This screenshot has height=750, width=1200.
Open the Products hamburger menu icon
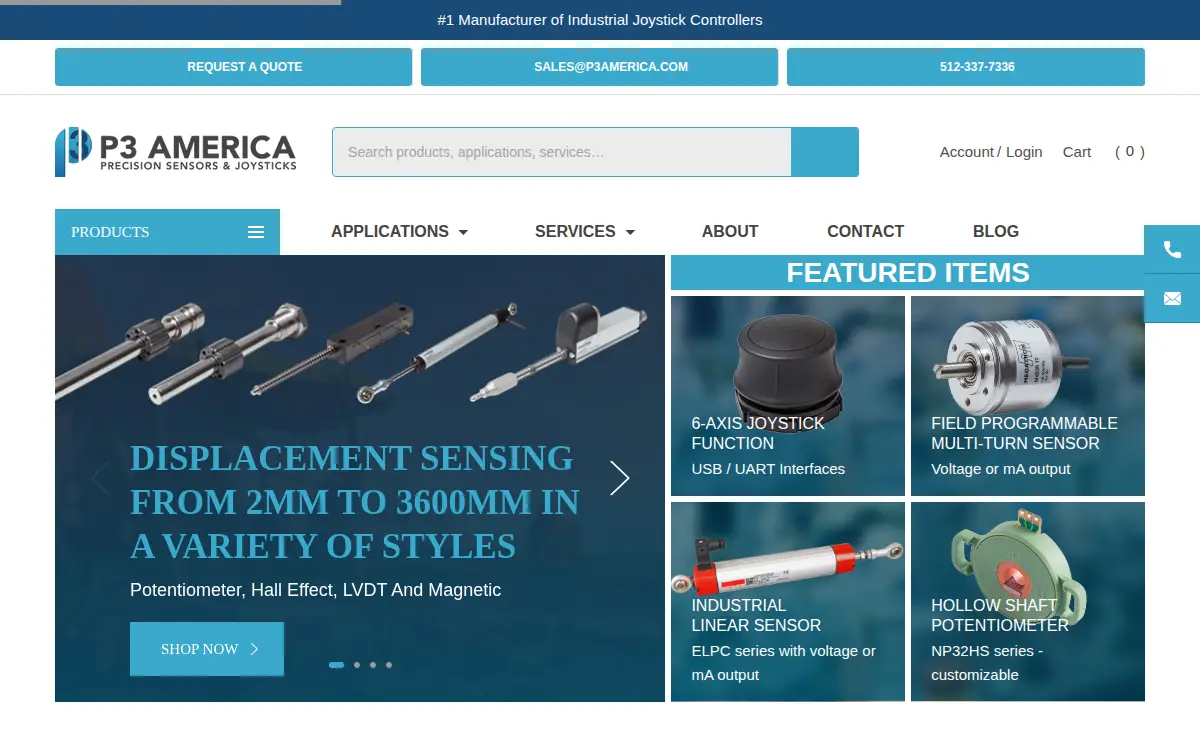[256, 232]
